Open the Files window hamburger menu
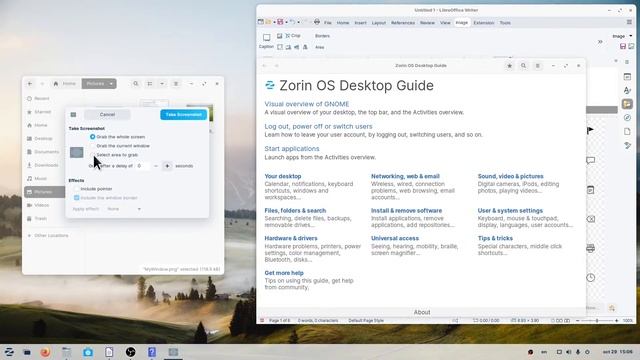The image size is (640, 360). [176, 84]
